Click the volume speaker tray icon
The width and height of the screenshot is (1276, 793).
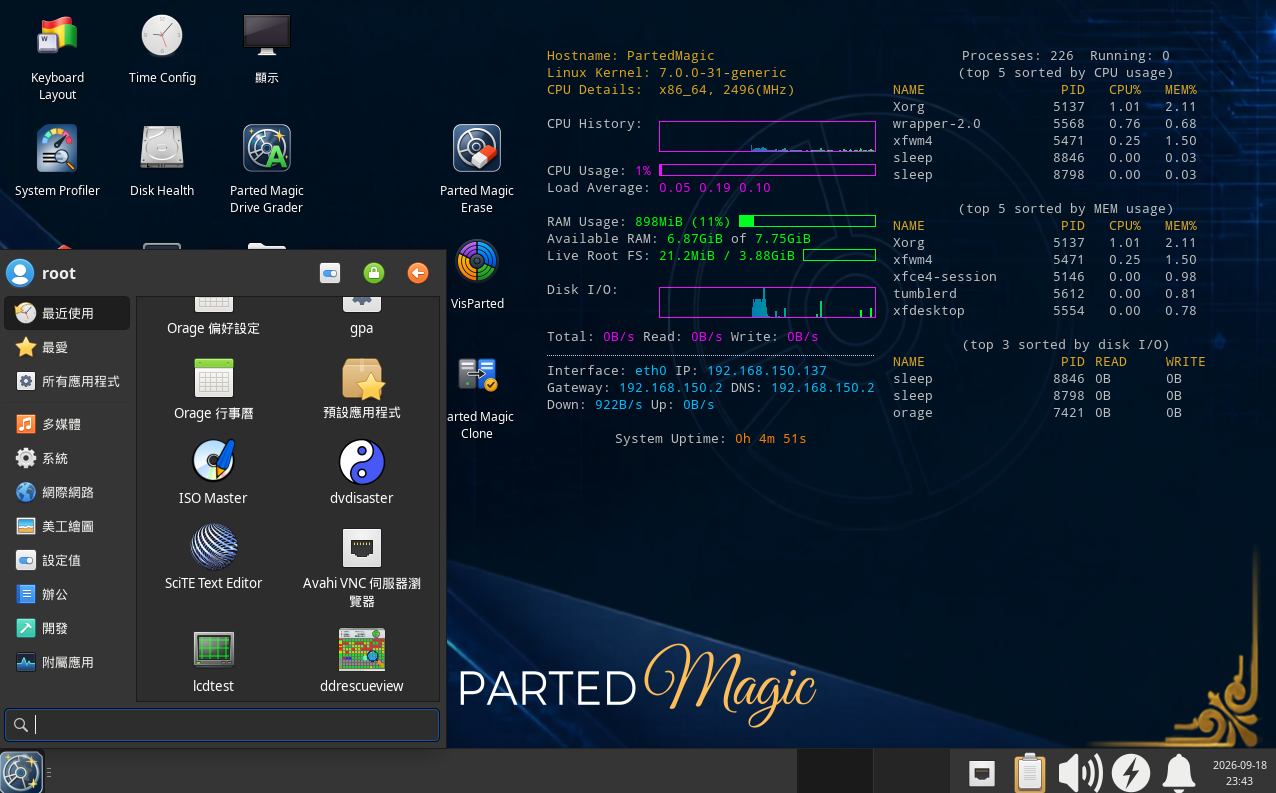(1080, 772)
